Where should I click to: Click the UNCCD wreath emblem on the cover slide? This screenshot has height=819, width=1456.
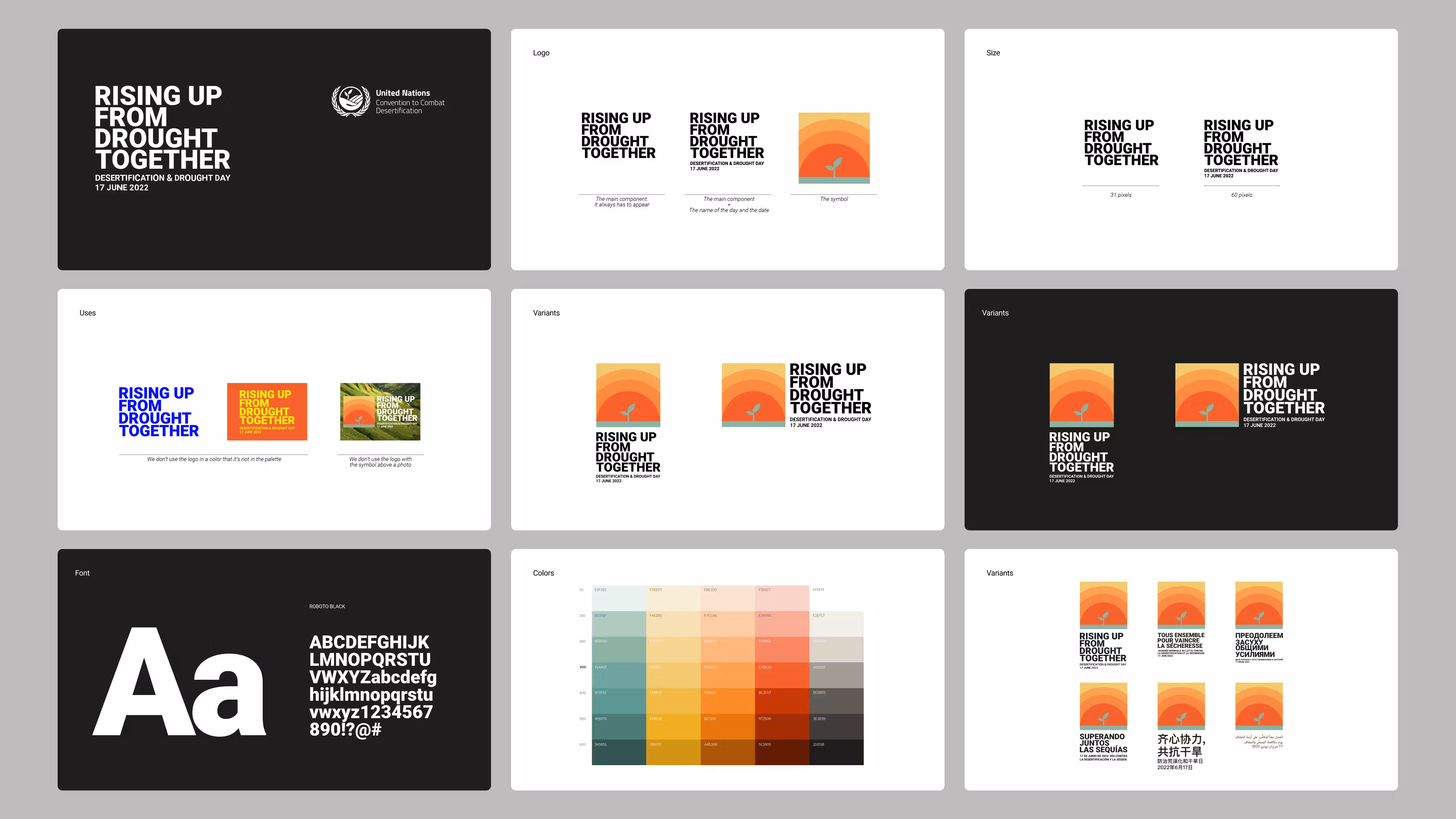[x=350, y=101]
